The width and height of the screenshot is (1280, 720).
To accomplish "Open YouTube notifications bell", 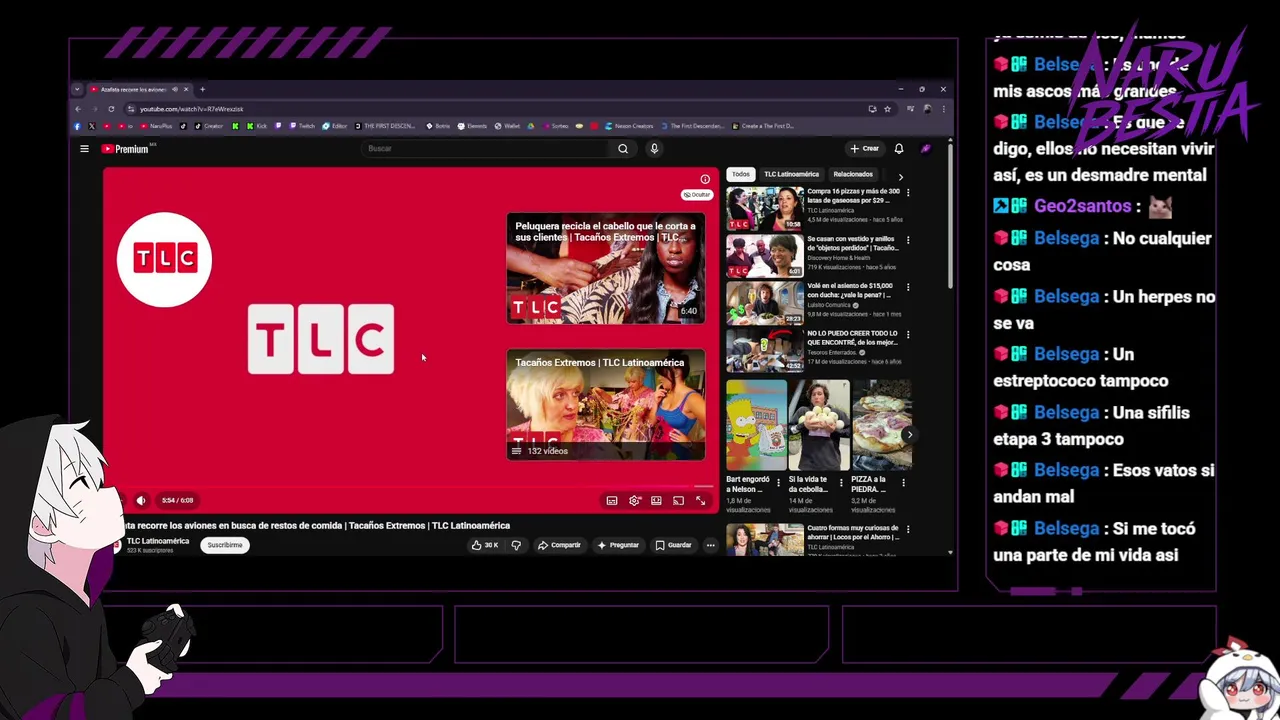I will pos(899,149).
